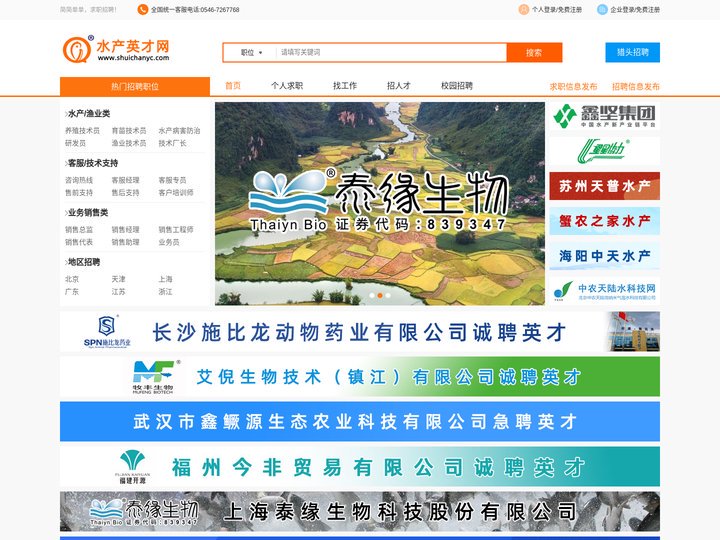
Task: Click the 销售代表 job link
Action: [79, 242]
